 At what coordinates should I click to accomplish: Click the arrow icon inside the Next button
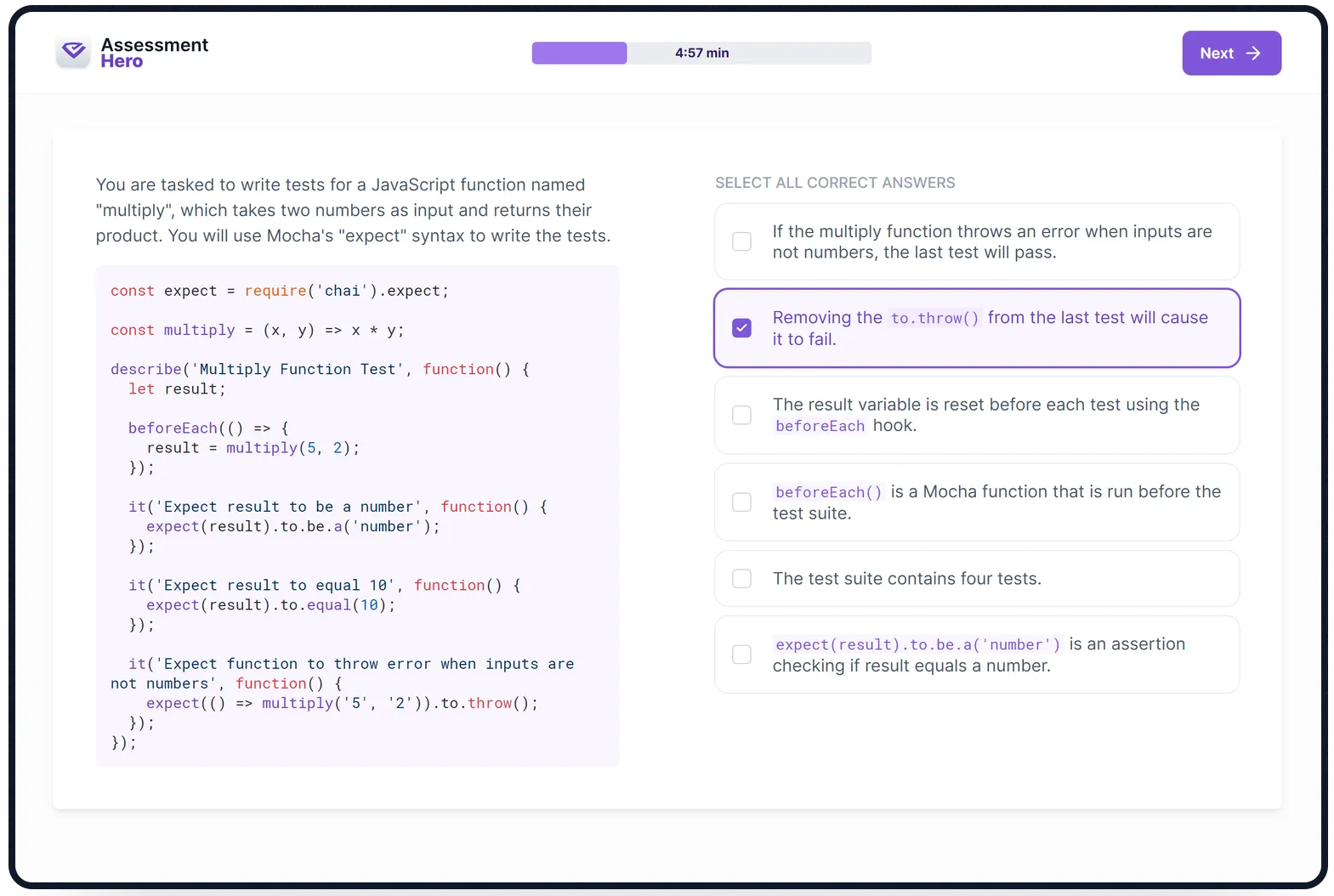point(1253,53)
